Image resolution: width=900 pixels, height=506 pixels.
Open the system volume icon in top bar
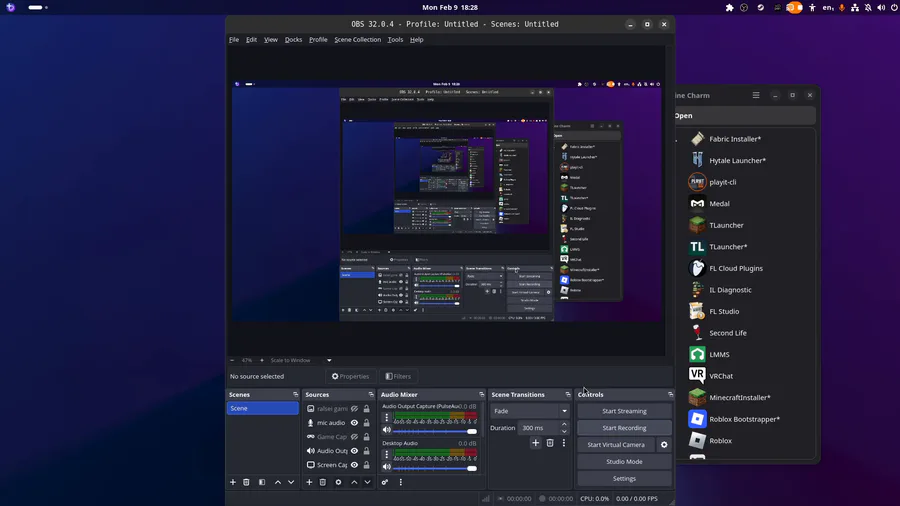881,7
